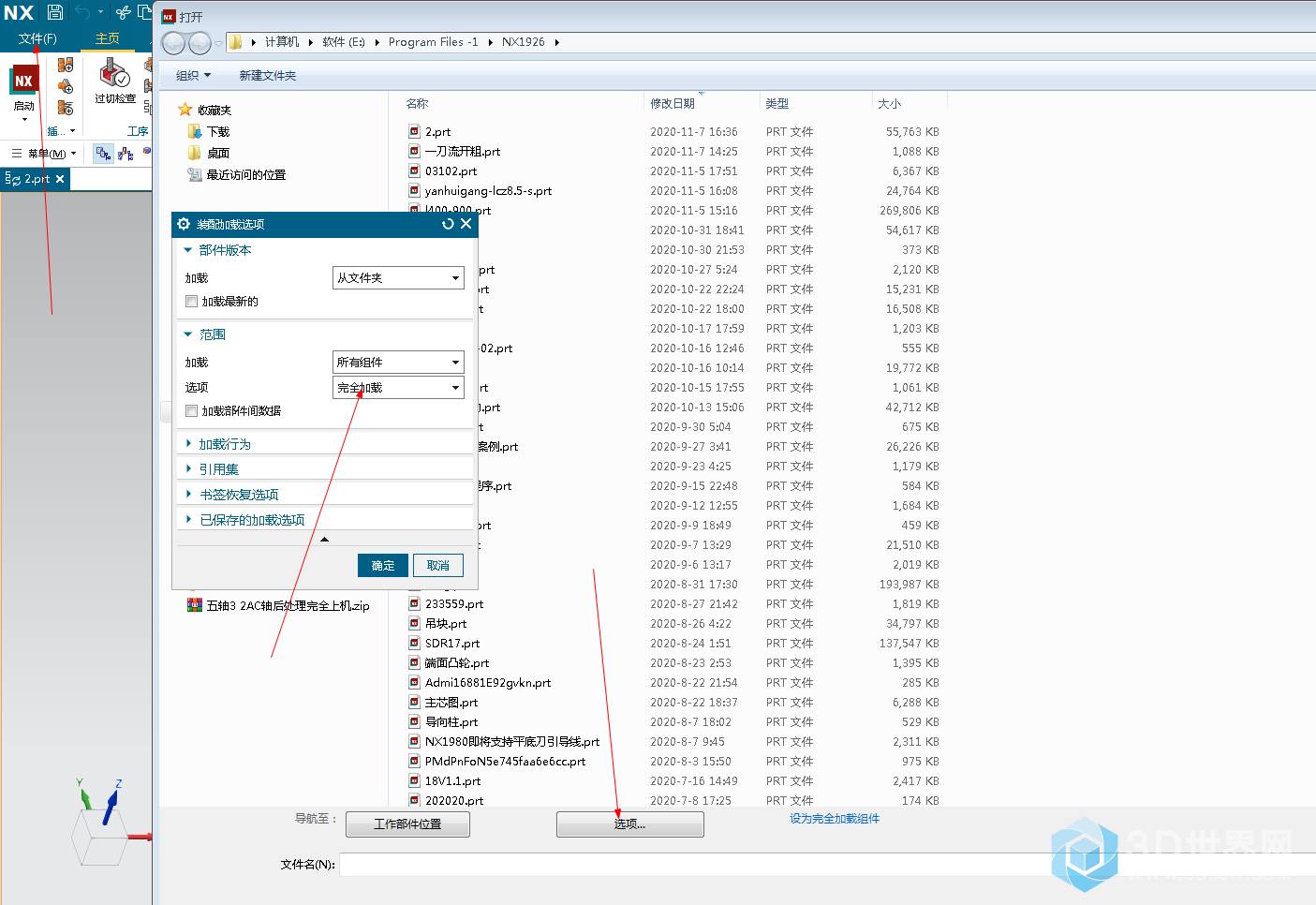Select the file Admi16881E92gvkn.prt
This screenshot has height=905, width=1316.
click(488, 683)
